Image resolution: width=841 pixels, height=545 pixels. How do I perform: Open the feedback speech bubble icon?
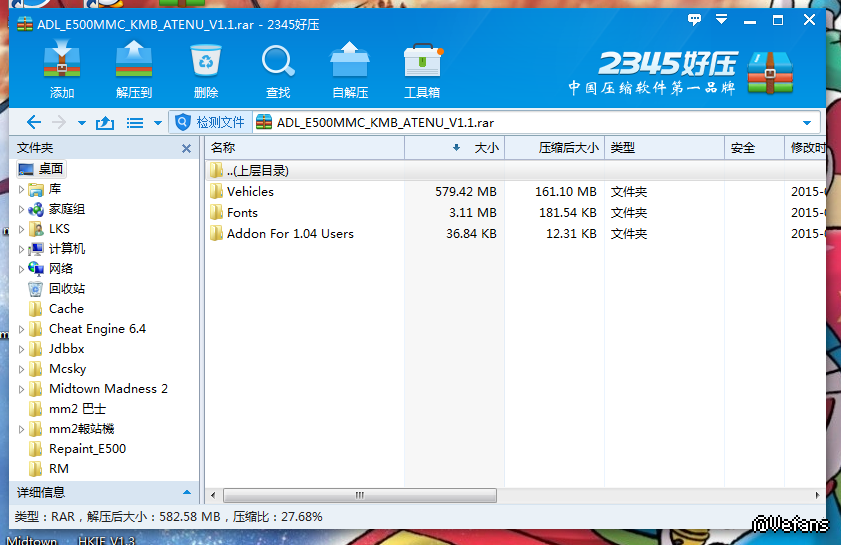coord(695,20)
